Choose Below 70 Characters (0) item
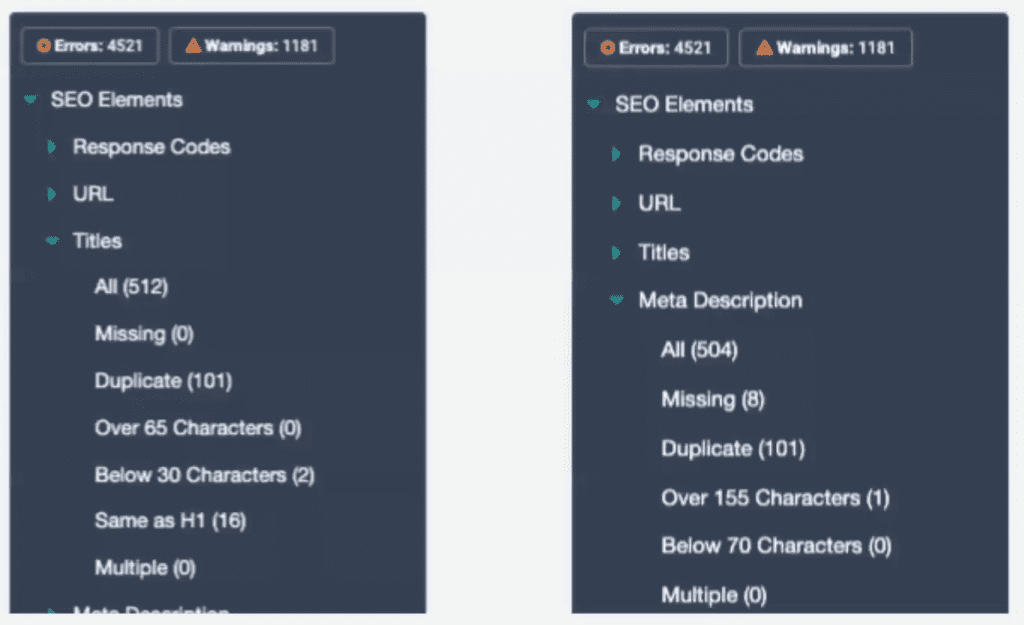The width and height of the screenshot is (1024, 625). (x=776, y=546)
